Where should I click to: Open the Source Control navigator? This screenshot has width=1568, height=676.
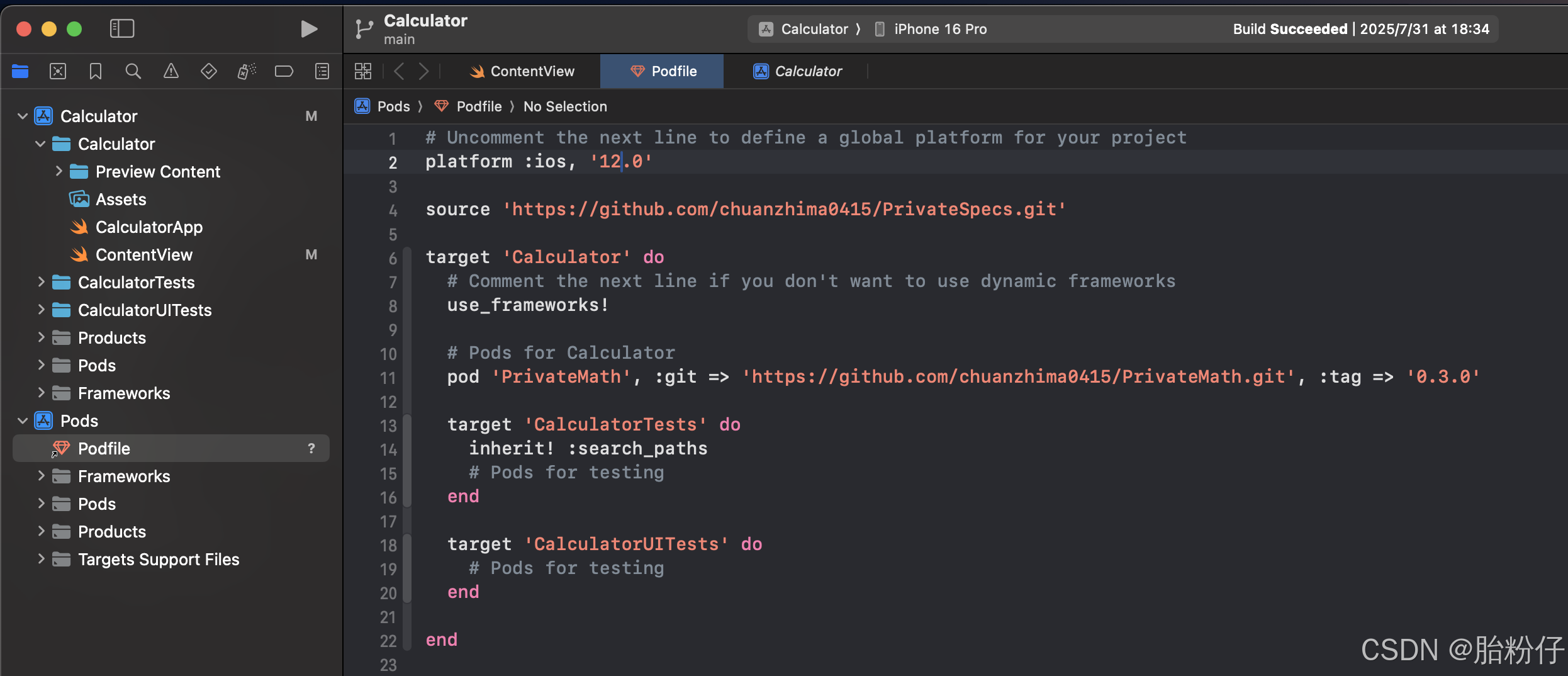(x=58, y=71)
